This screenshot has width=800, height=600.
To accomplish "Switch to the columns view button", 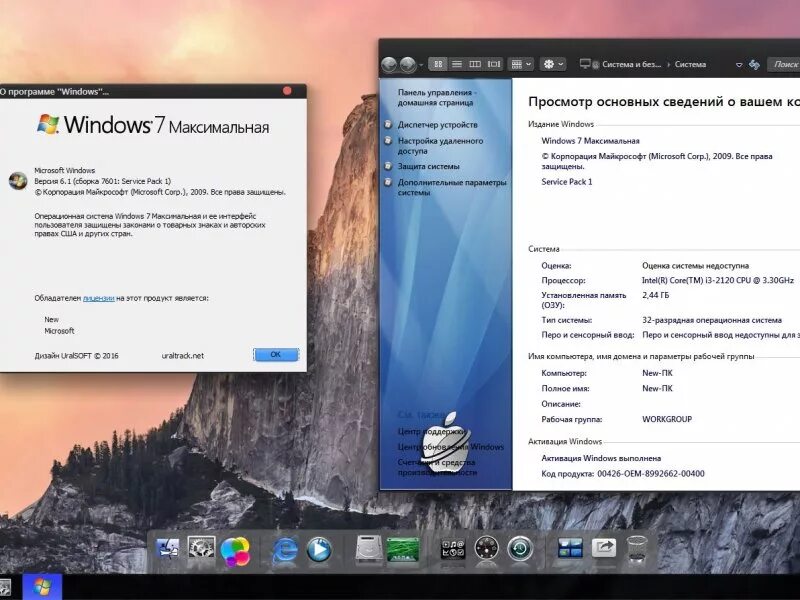I will [475, 64].
